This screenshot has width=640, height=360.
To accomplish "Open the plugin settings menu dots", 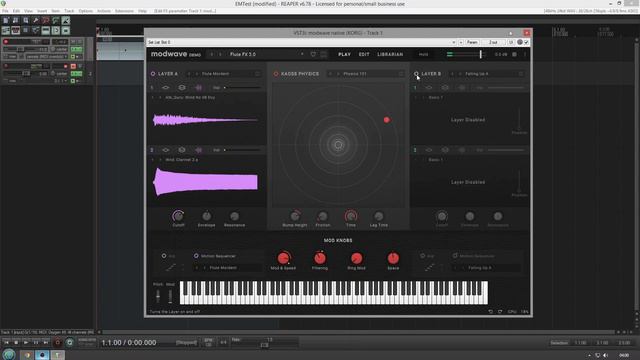I will click(525, 54).
